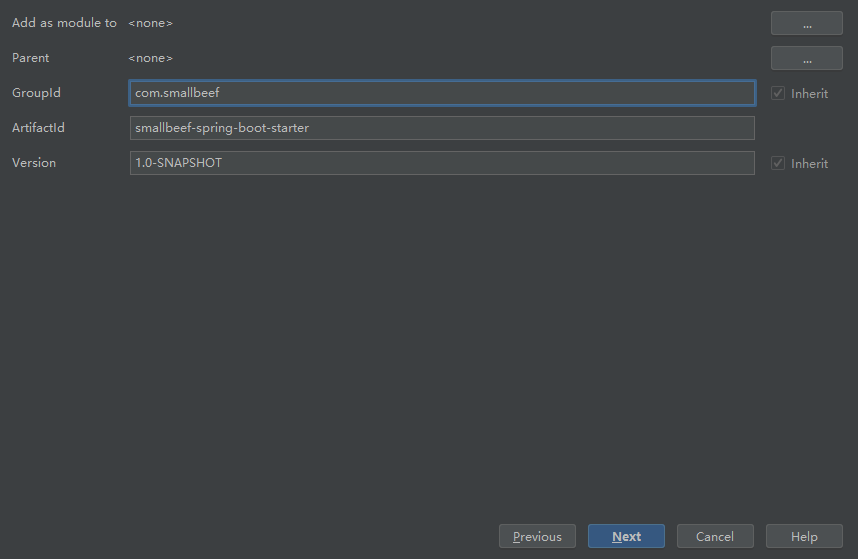Click the GroupId label
The height and width of the screenshot is (559, 858).
click(36, 93)
